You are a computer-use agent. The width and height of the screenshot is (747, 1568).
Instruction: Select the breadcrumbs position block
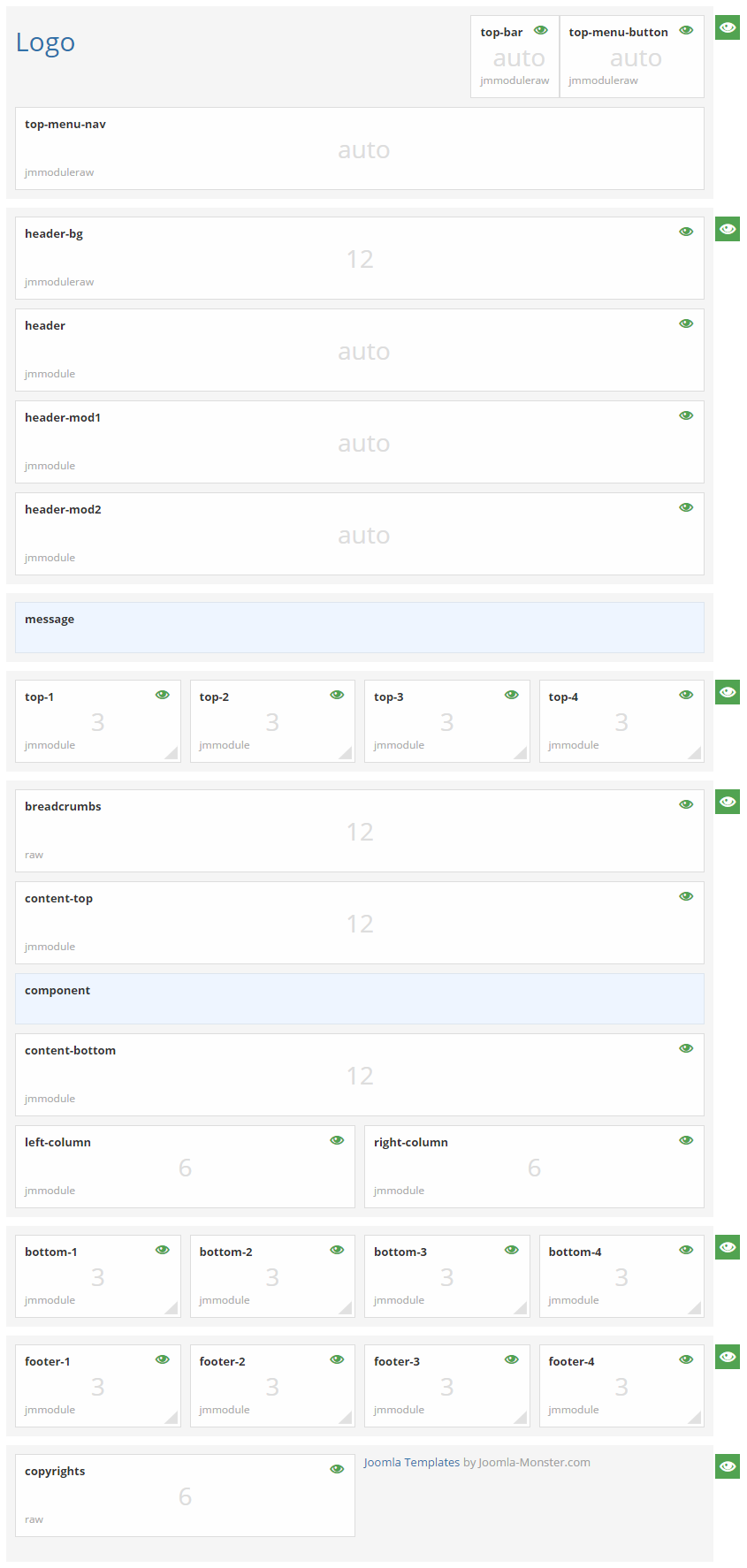[x=359, y=831]
